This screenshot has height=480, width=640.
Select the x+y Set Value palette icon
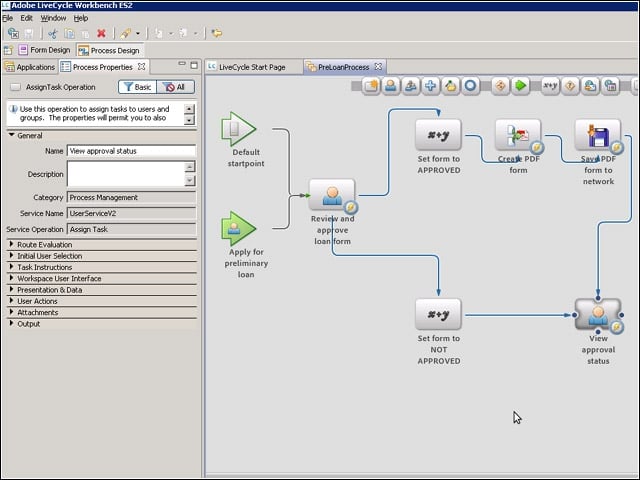[550, 86]
